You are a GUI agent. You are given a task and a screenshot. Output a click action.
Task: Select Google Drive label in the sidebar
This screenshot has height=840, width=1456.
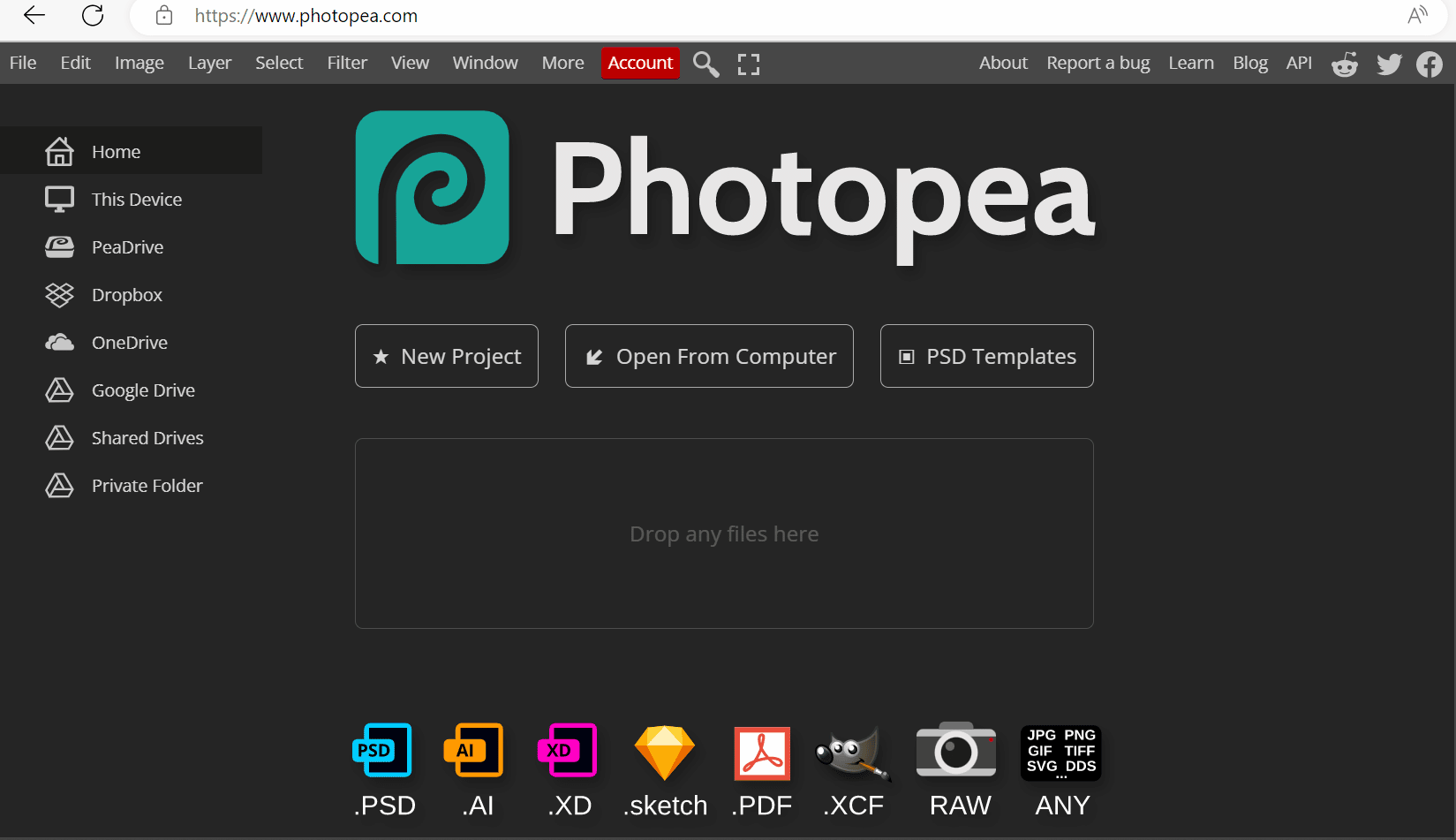(x=143, y=390)
